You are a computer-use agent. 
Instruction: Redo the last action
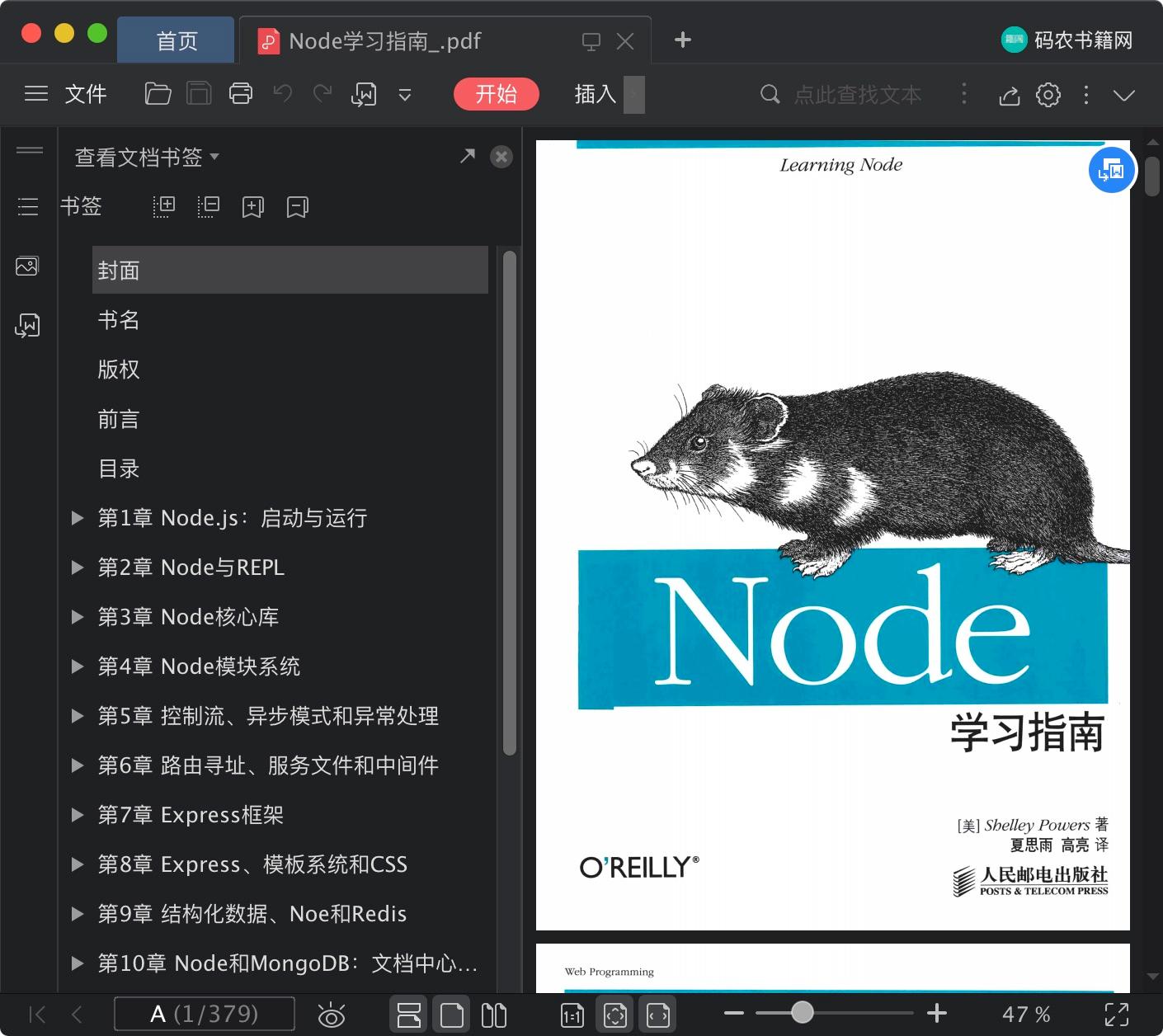pos(323,94)
